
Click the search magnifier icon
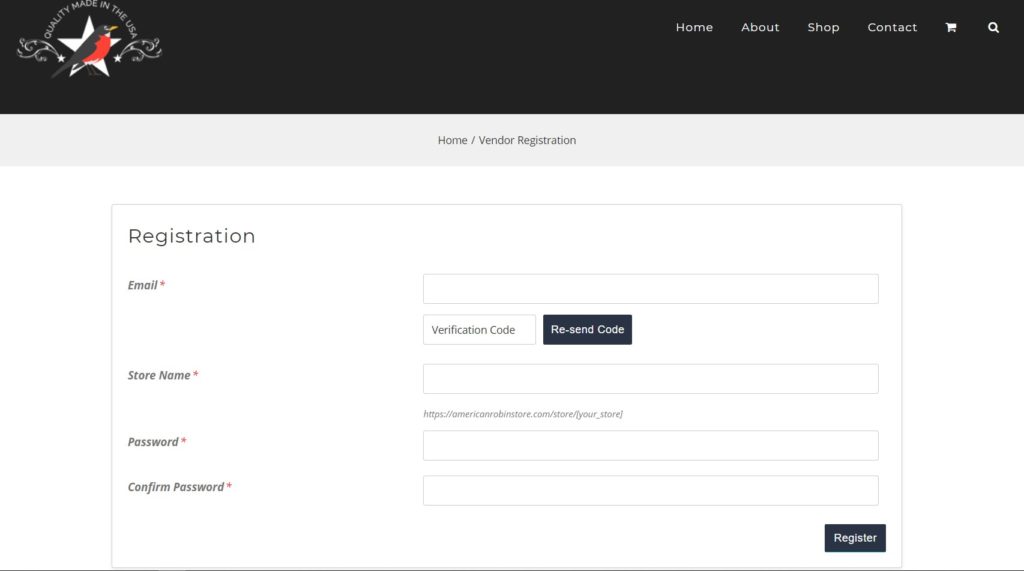coord(993,28)
